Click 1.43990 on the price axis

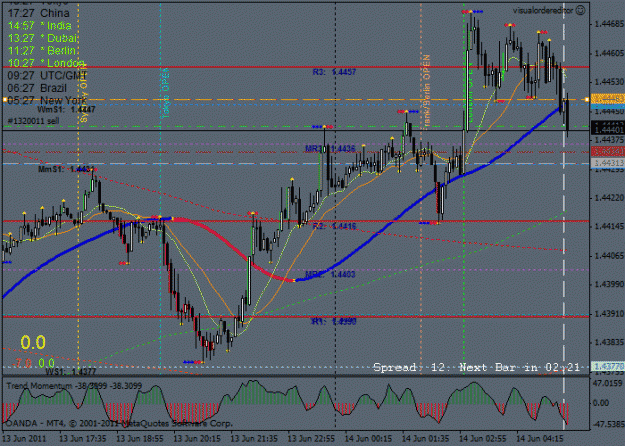[609, 284]
